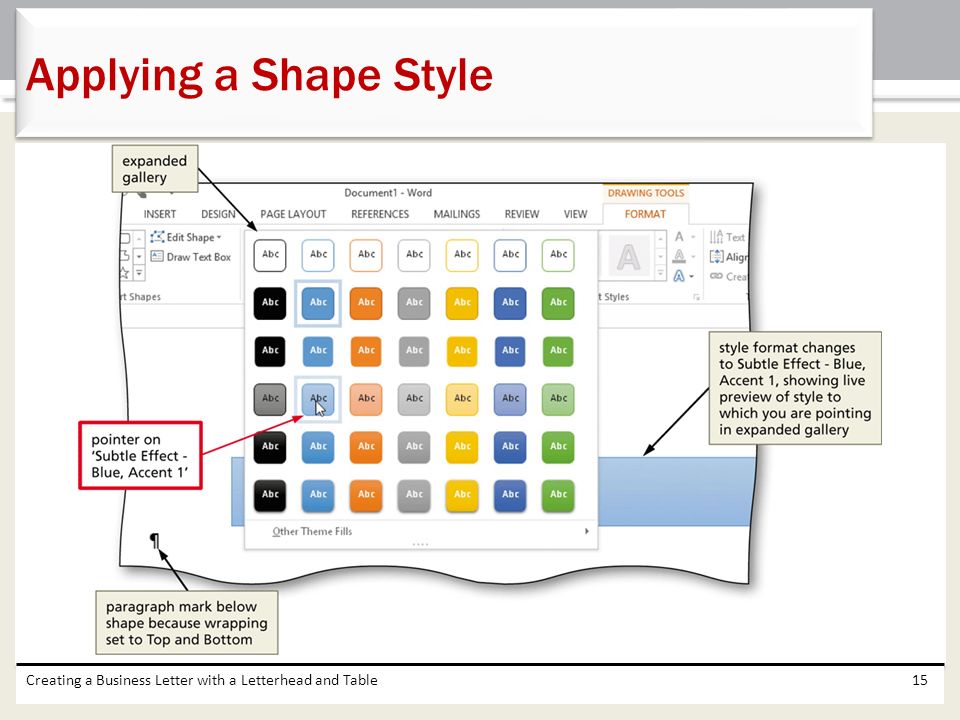Click the Text Fill A icon

pos(679,237)
